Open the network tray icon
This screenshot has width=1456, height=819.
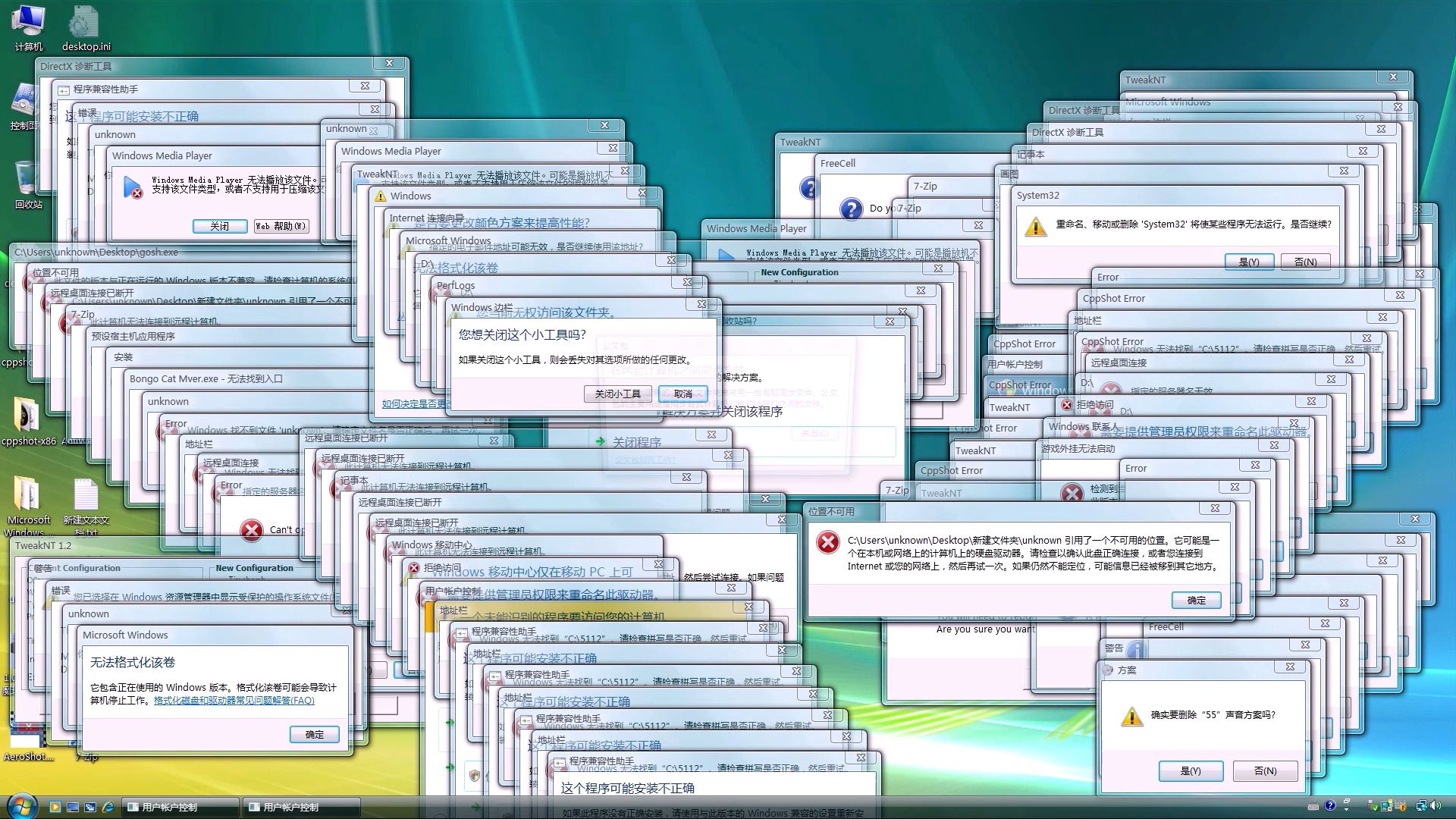(x=1421, y=805)
